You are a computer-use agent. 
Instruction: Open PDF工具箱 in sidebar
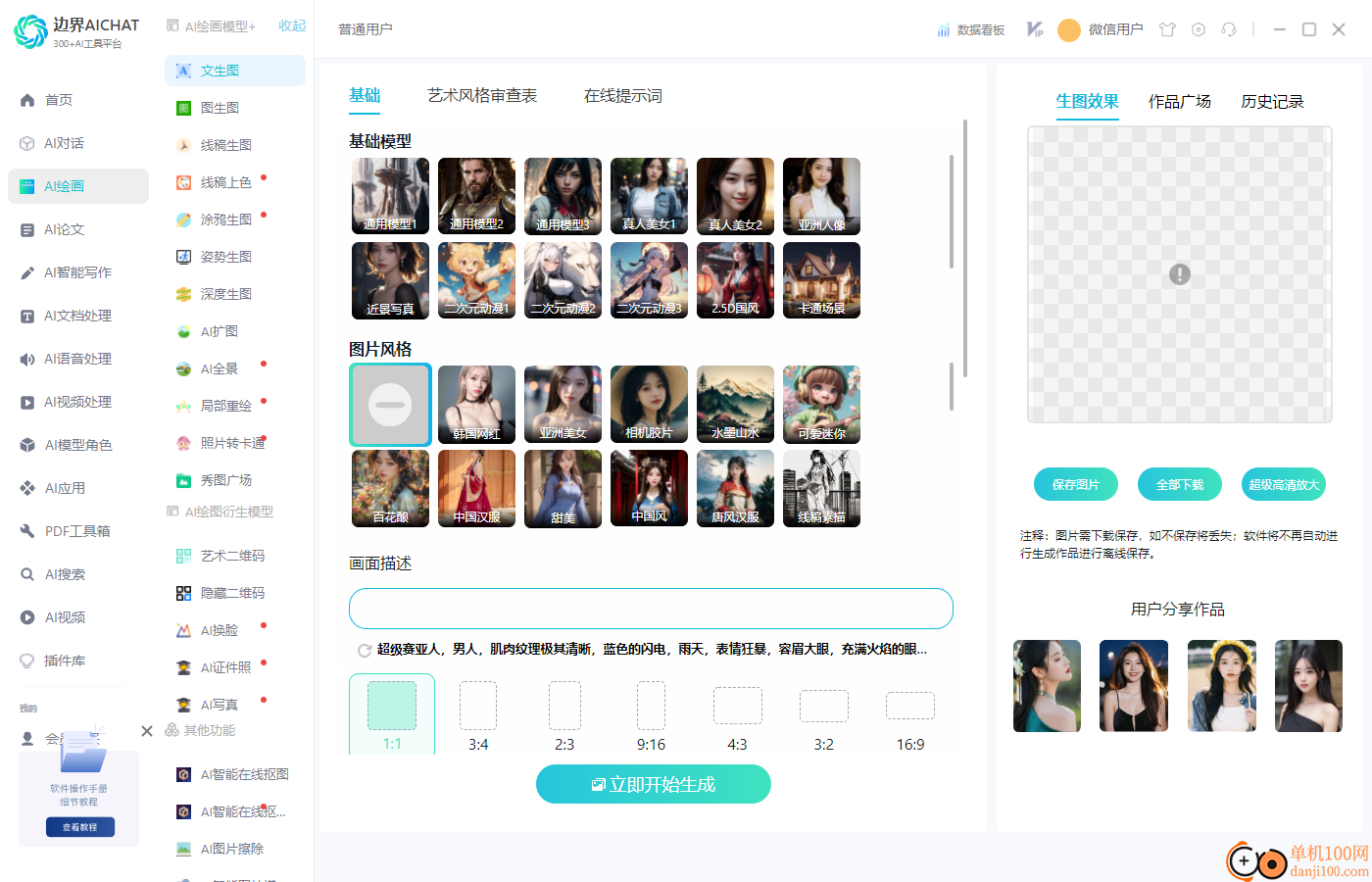click(78, 531)
